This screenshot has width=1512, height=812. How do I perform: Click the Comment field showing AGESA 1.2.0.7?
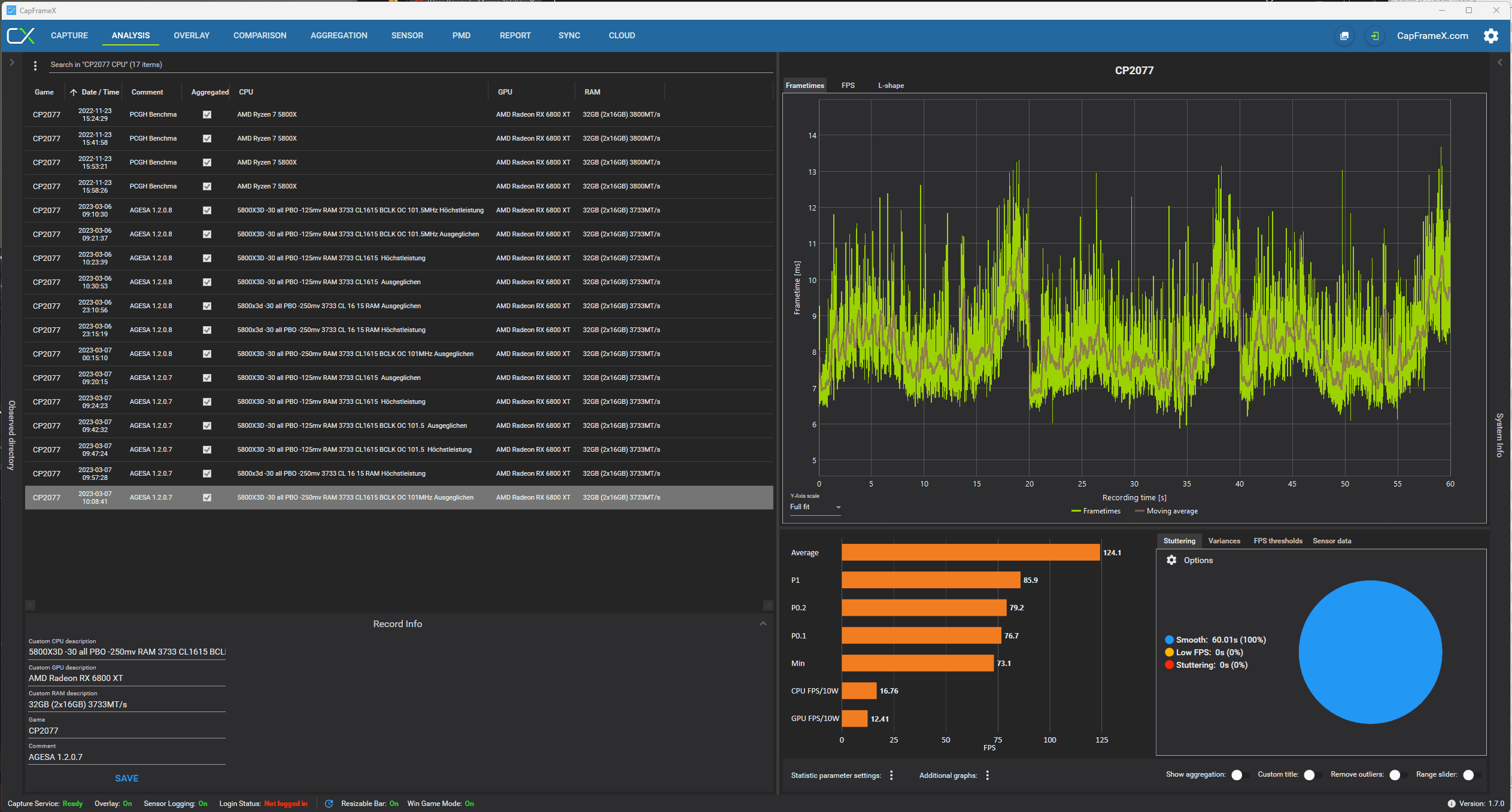click(x=127, y=757)
